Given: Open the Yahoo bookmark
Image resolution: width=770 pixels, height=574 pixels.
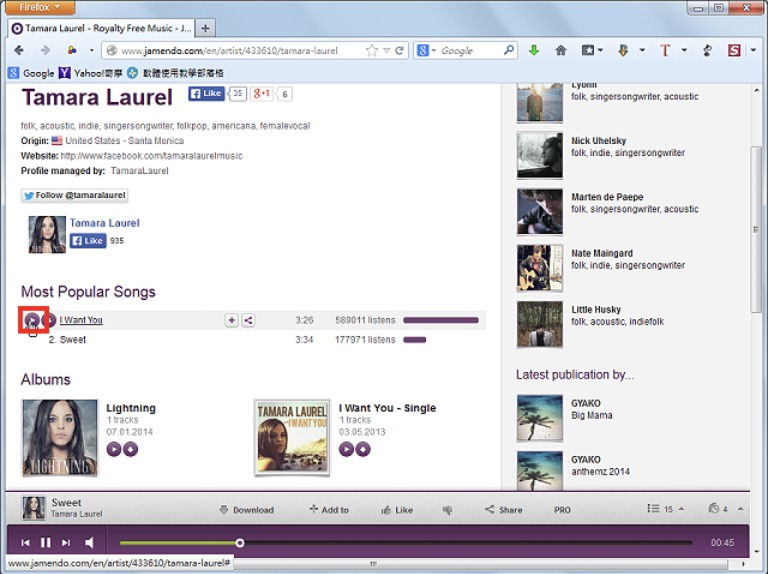Looking at the screenshot, I should [x=90, y=73].
